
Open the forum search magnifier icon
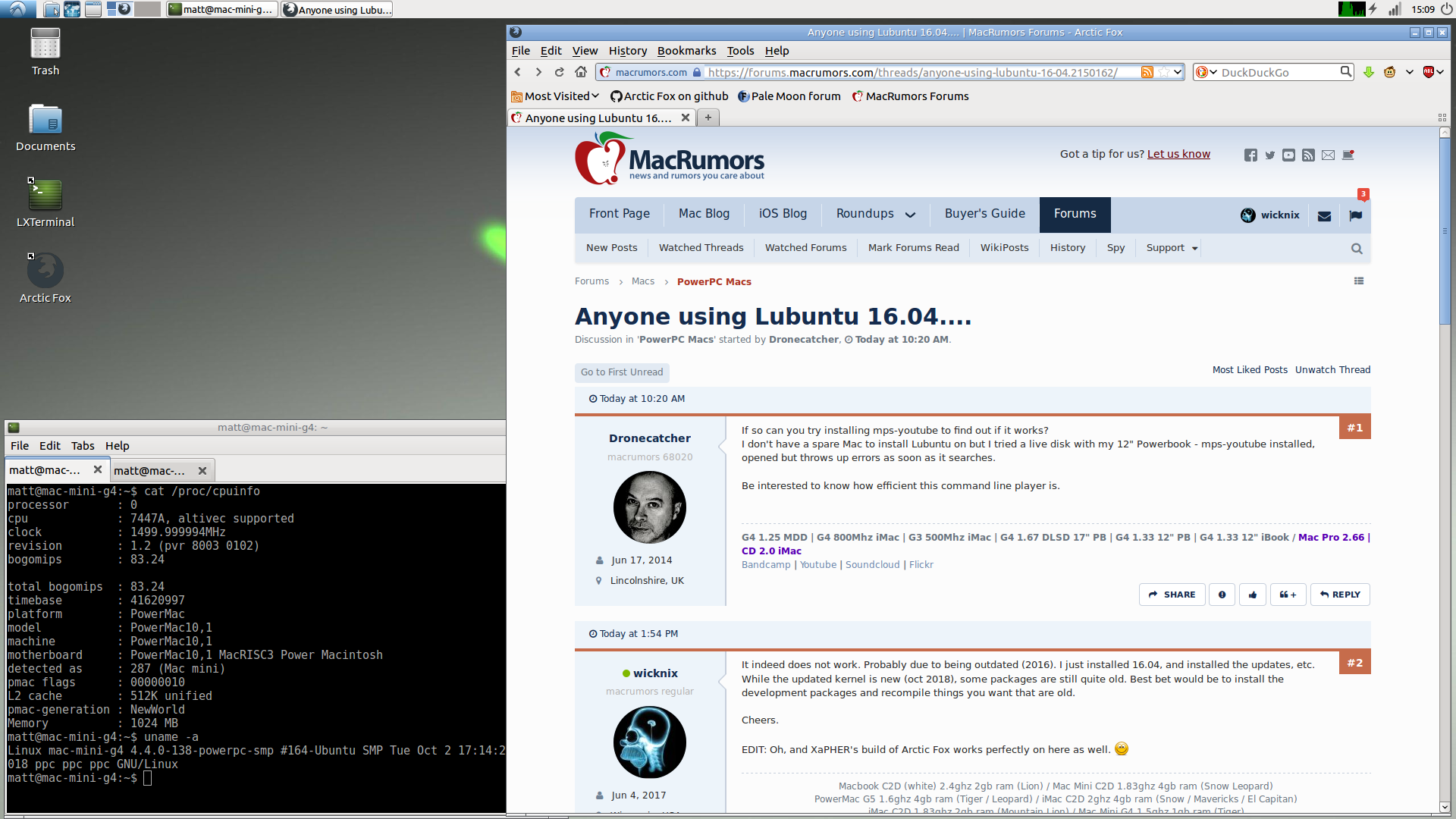click(1357, 249)
